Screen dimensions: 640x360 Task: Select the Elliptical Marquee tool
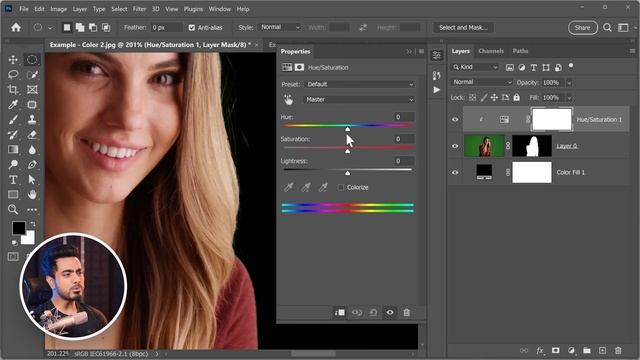click(x=32, y=60)
